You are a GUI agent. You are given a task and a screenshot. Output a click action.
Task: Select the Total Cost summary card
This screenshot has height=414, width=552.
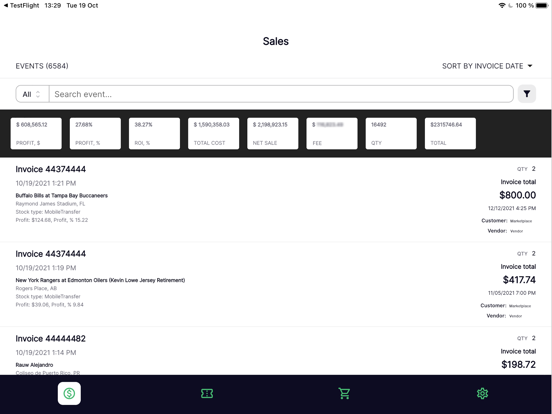(x=213, y=133)
